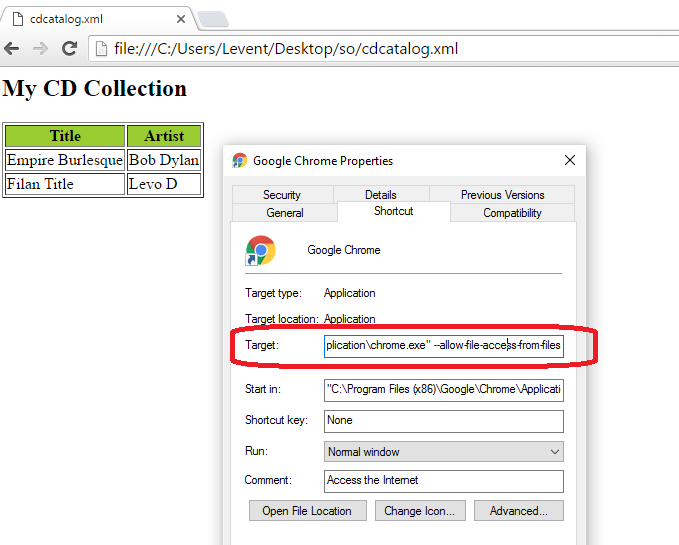This screenshot has width=679, height=545.
Task: Reload the page with the refresh icon
Action: click(x=69, y=49)
